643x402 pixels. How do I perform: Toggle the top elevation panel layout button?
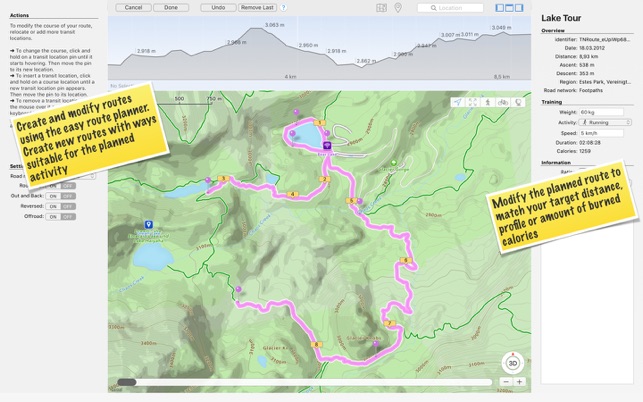pos(509,7)
